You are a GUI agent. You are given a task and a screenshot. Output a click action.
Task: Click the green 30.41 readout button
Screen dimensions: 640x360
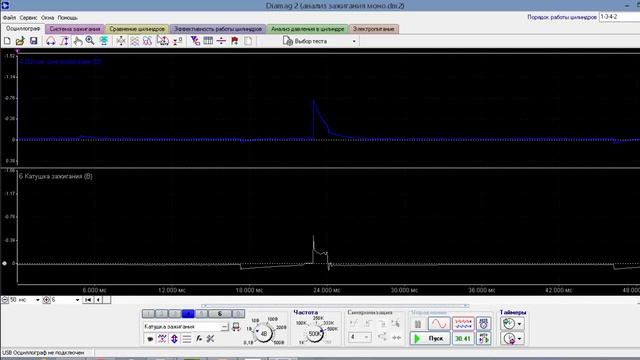[x=463, y=338]
